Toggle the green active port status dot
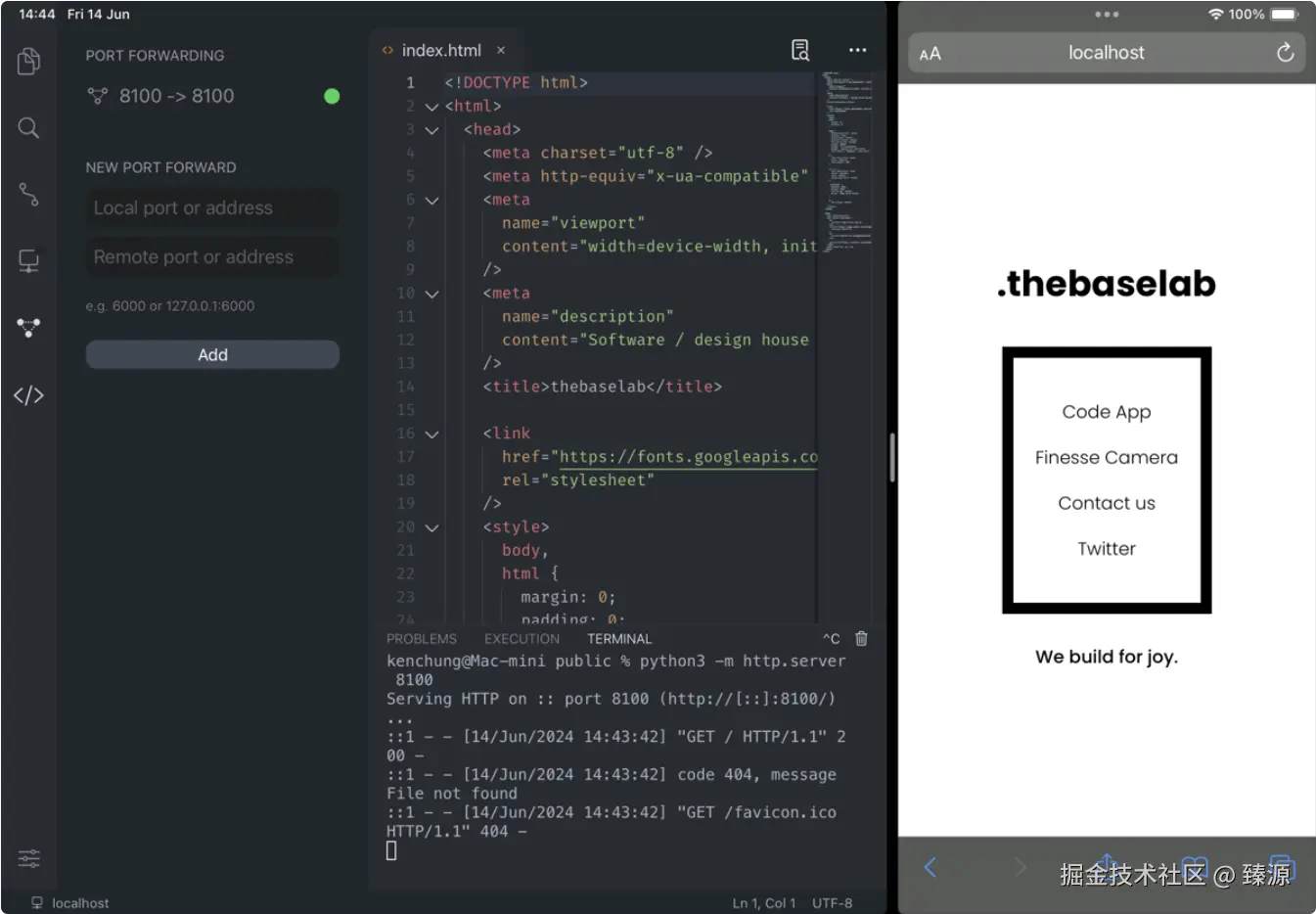1316x914 pixels. tap(332, 96)
